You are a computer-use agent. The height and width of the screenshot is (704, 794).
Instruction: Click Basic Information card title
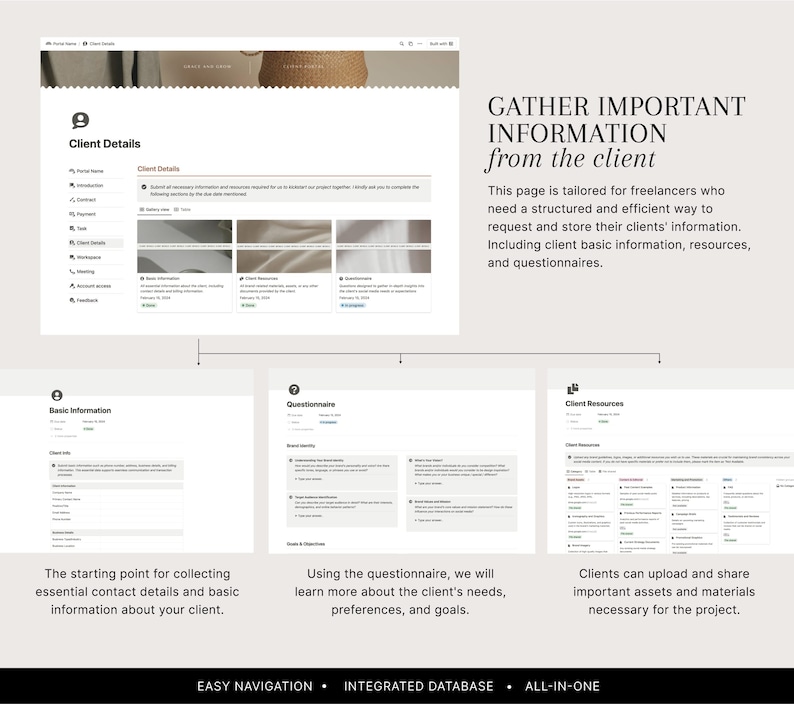163,279
